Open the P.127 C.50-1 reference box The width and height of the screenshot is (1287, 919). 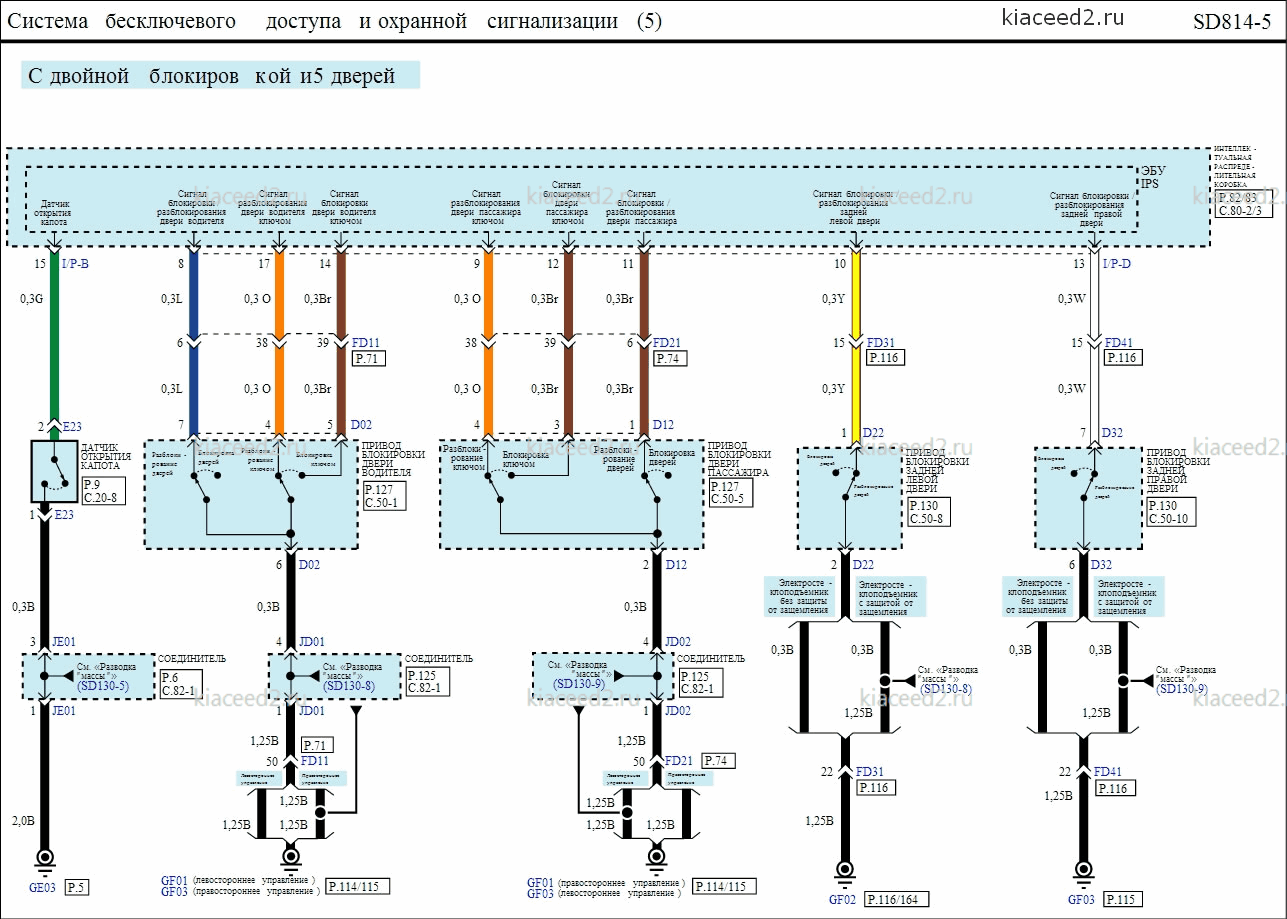pos(385,496)
